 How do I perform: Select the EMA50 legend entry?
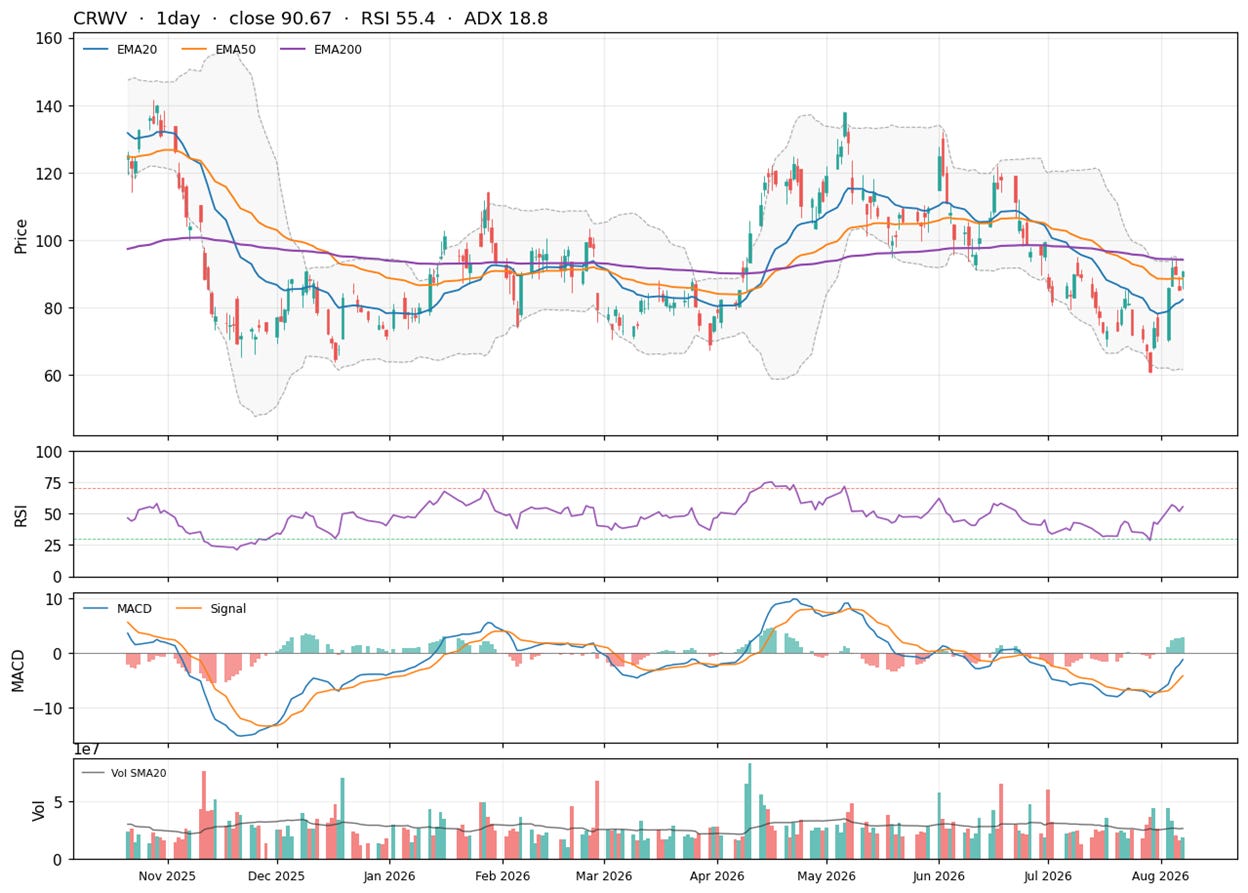coord(236,48)
